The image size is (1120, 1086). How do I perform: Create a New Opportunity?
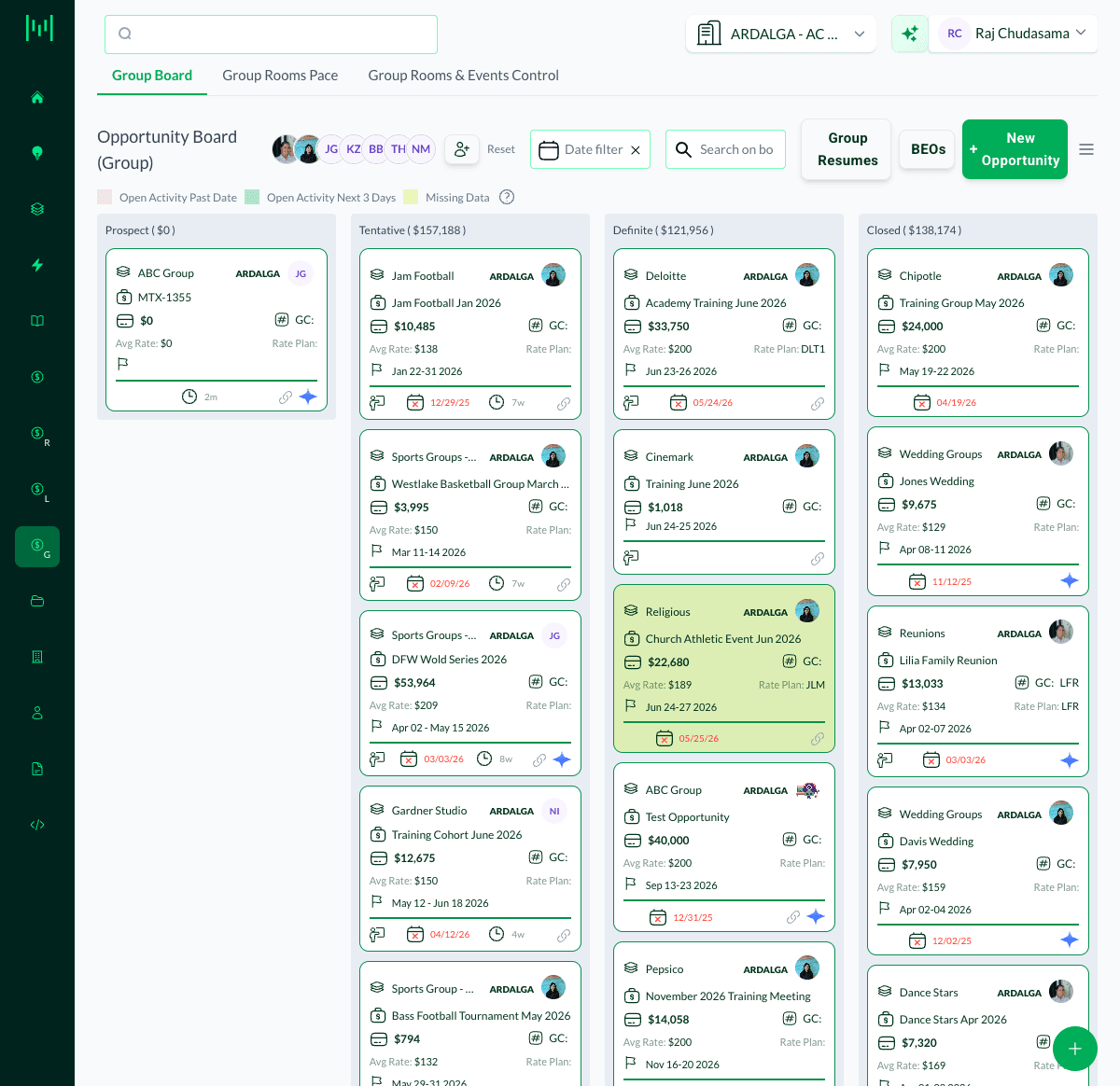click(1015, 149)
